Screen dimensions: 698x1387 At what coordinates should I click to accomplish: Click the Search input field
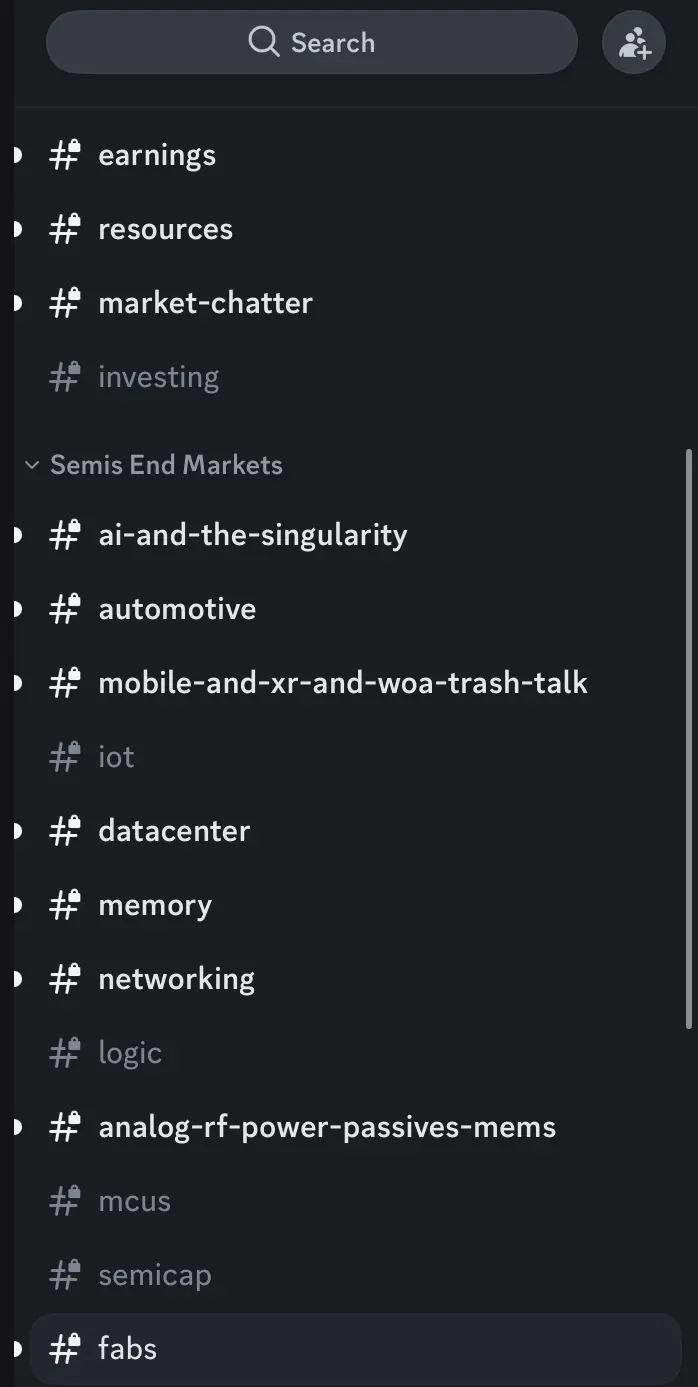[x=312, y=42]
